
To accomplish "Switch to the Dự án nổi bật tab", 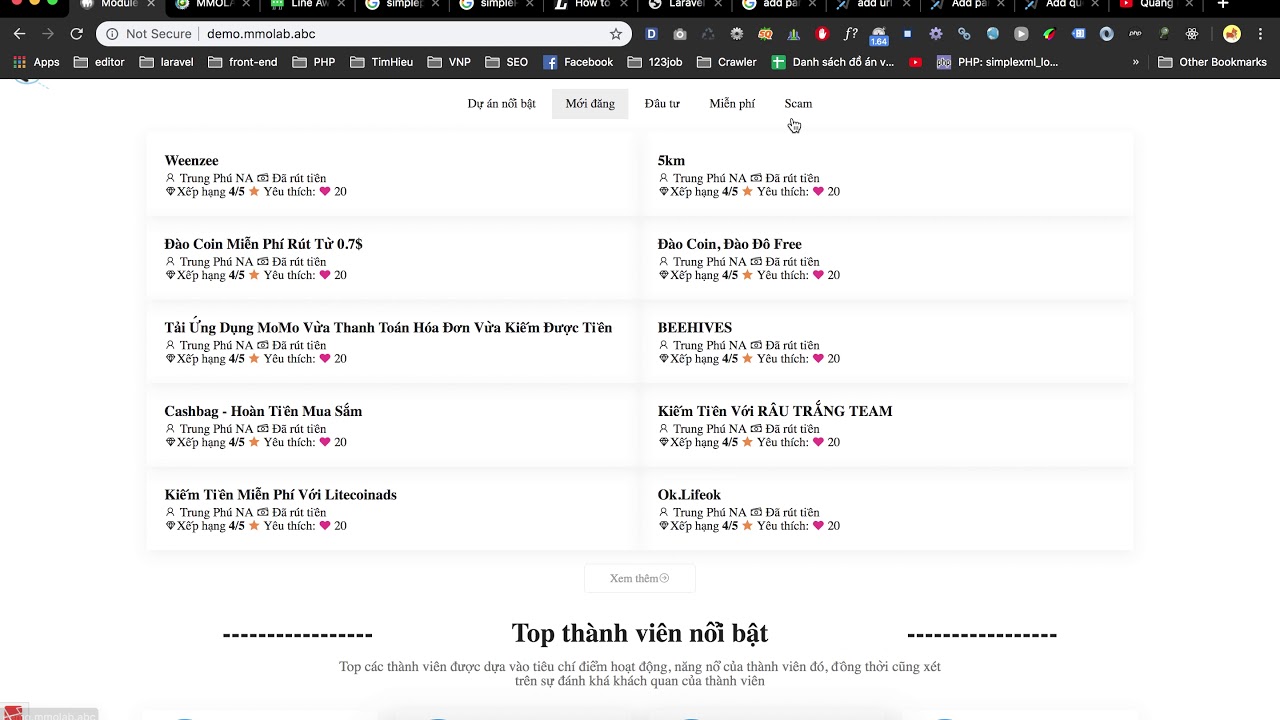I will coord(501,104).
